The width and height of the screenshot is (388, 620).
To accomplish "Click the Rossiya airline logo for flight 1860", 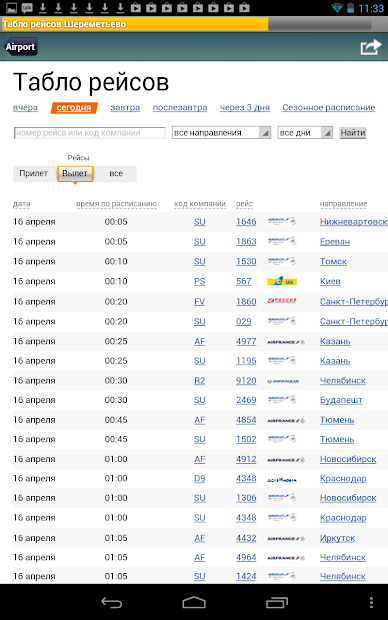I will 282,301.
